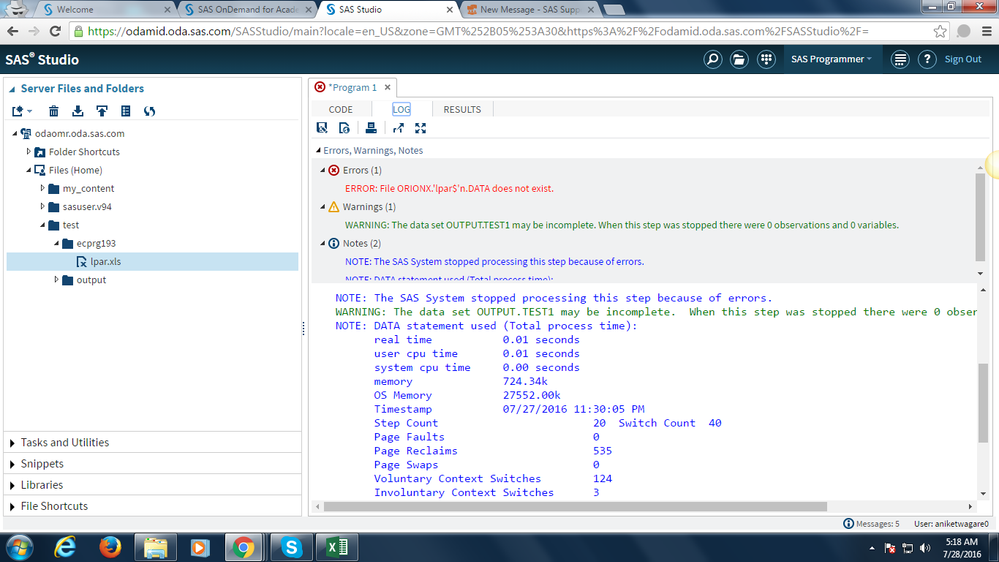Viewport: 999px width, 562px height.
Task: Open the applications grid icon in header
Action: (766, 59)
